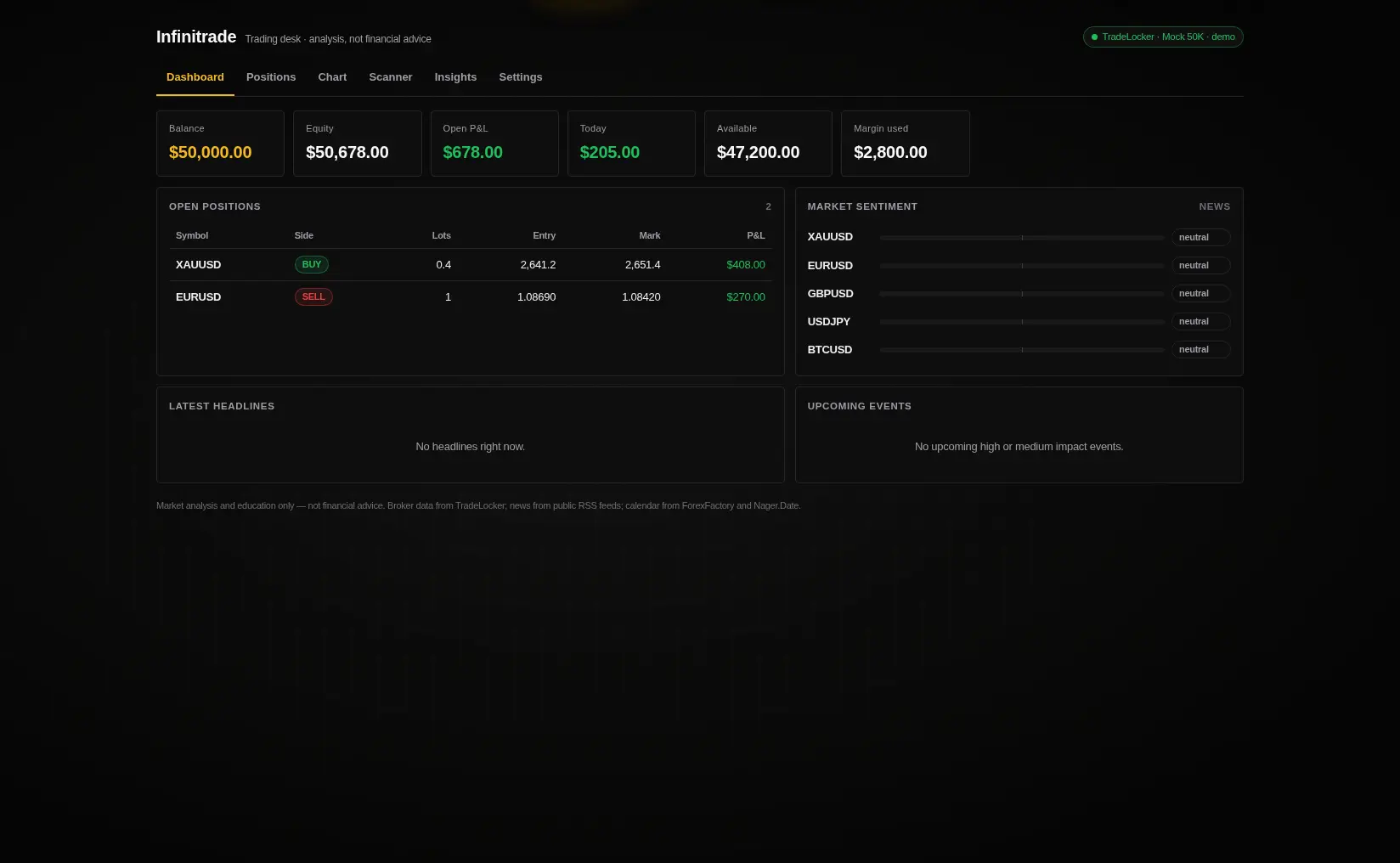1400x863 pixels.
Task: Click the Today value $205.00
Action: [610, 153]
